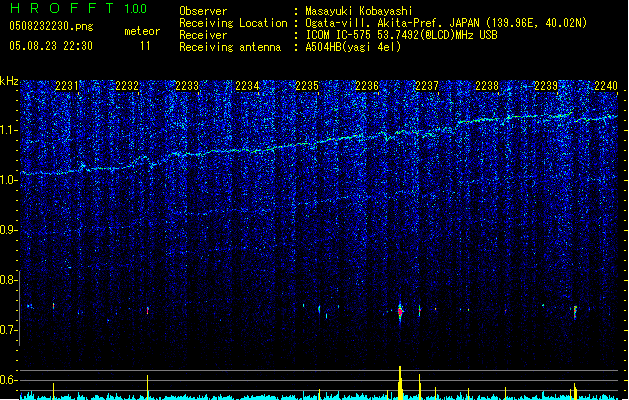
Task: Click the 0.7 kHz frequency label
Action: [8, 330]
